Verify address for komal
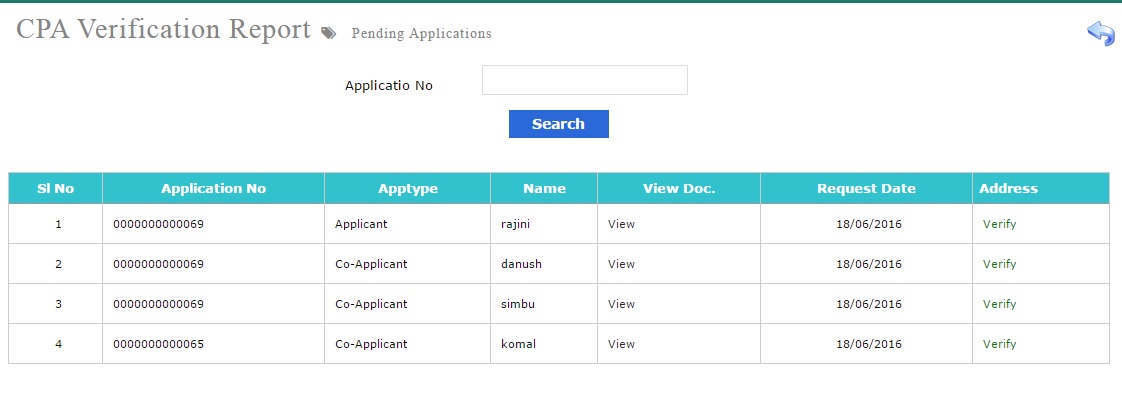This screenshot has height=402, width=1122. point(999,344)
